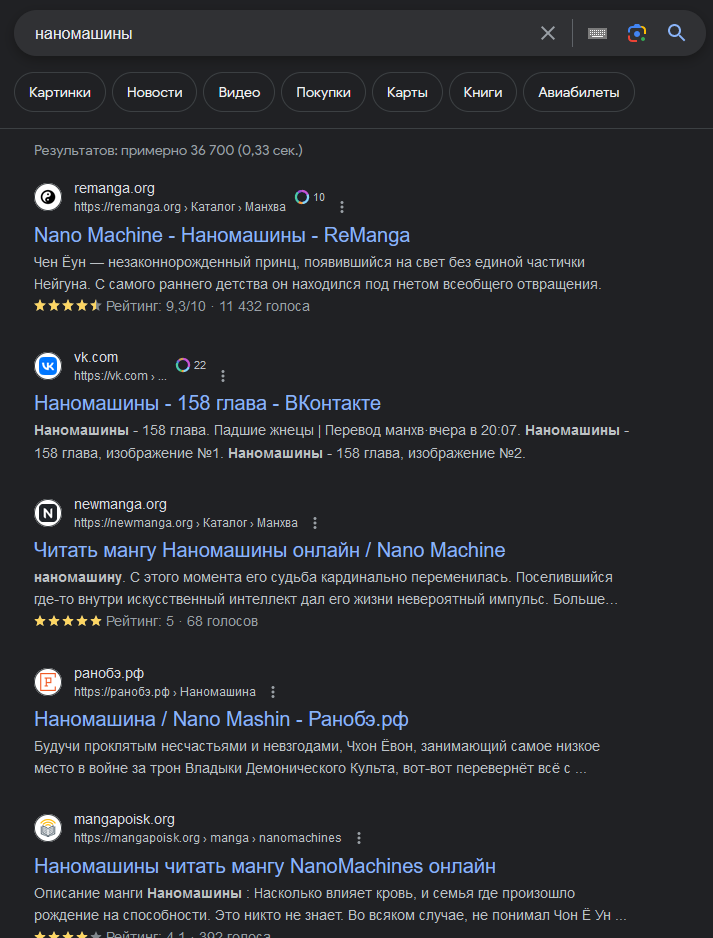Open the three-dot menu for remanga.org result

point(342,207)
